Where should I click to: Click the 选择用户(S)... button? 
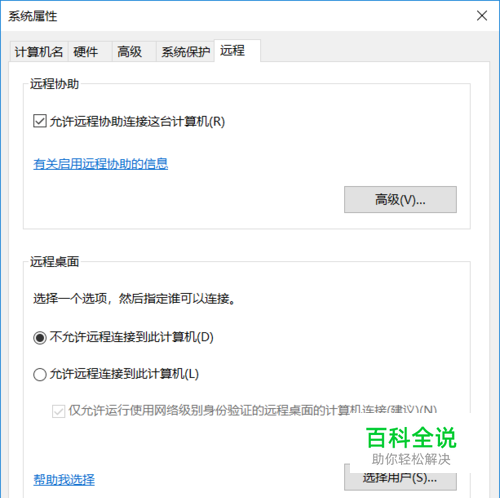click(x=400, y=477)
